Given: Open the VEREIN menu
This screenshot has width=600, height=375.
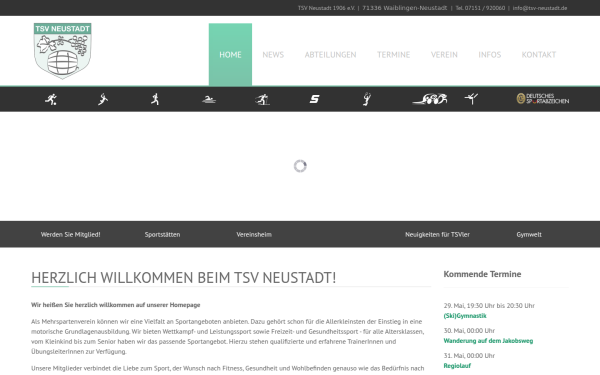Looking at the screenshot, I should click(x=444, y=55).
